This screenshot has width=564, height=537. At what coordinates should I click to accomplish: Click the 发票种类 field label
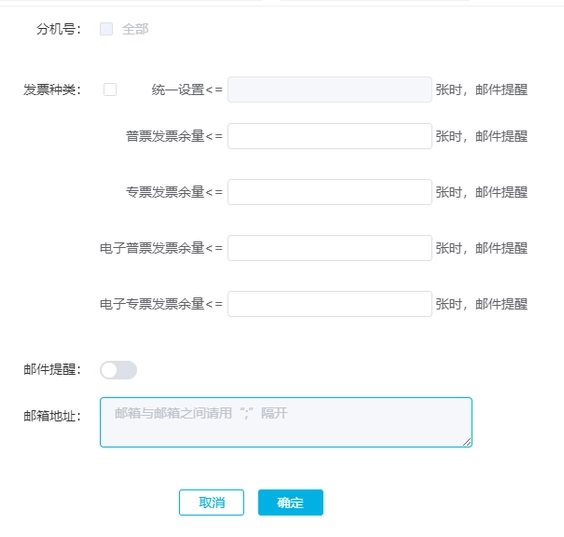point(52,90)
